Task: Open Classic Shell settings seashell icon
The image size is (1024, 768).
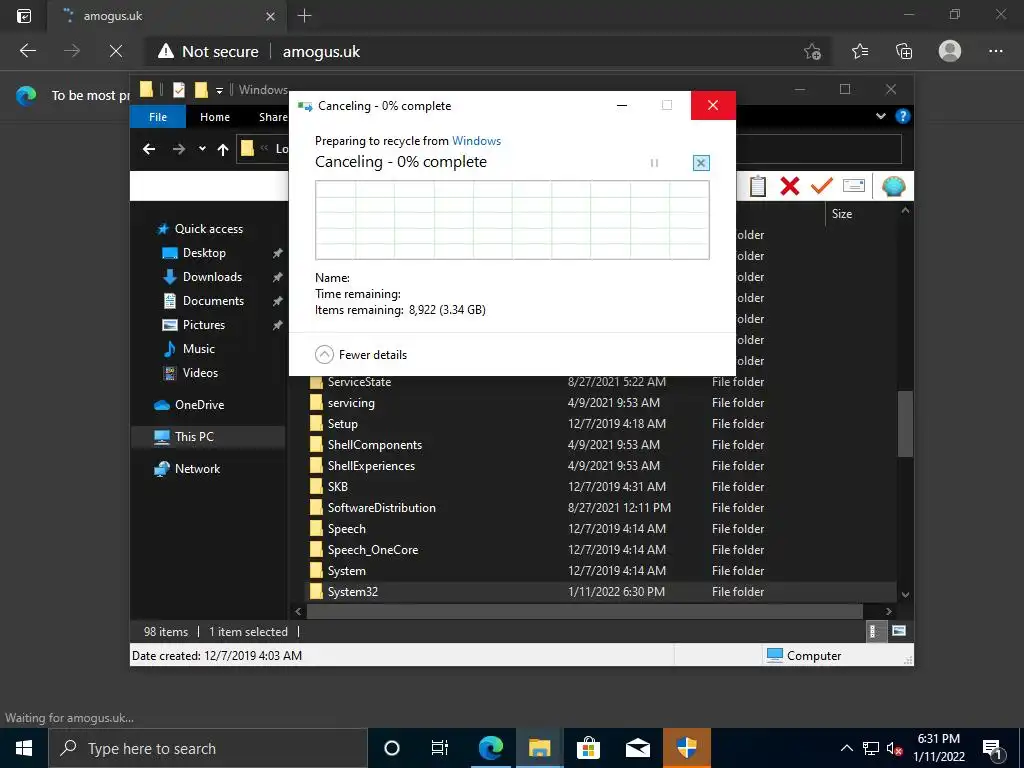Action: [x=893, y=187]
